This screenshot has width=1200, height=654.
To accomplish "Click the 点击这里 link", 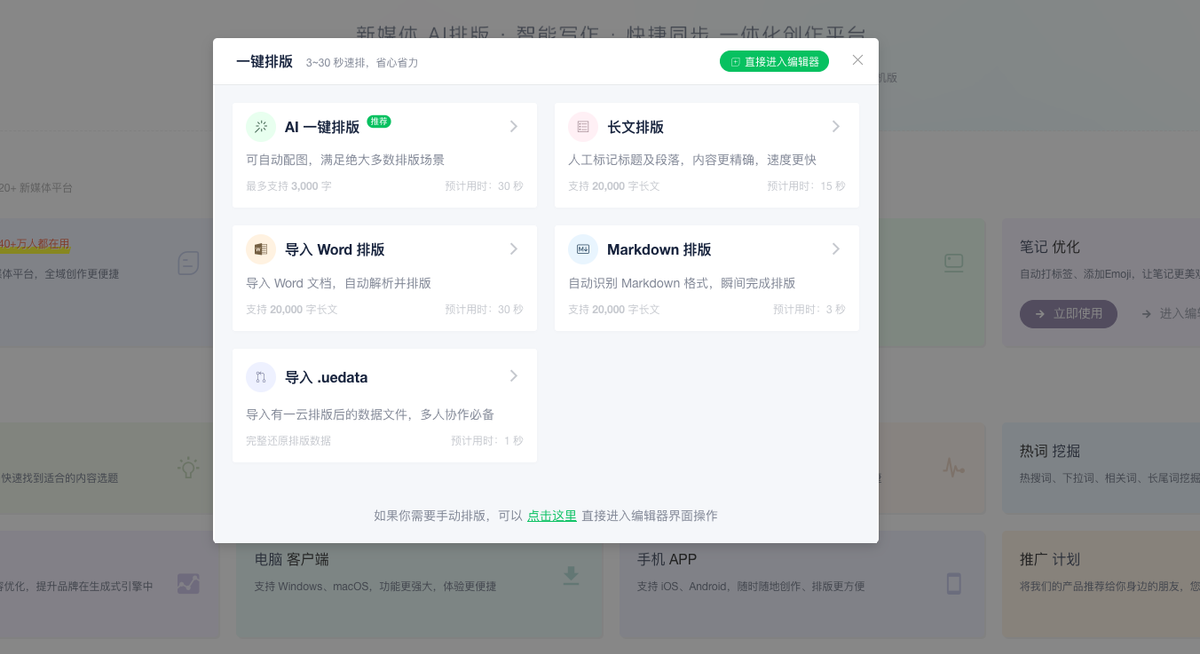I will click(552, 516).
